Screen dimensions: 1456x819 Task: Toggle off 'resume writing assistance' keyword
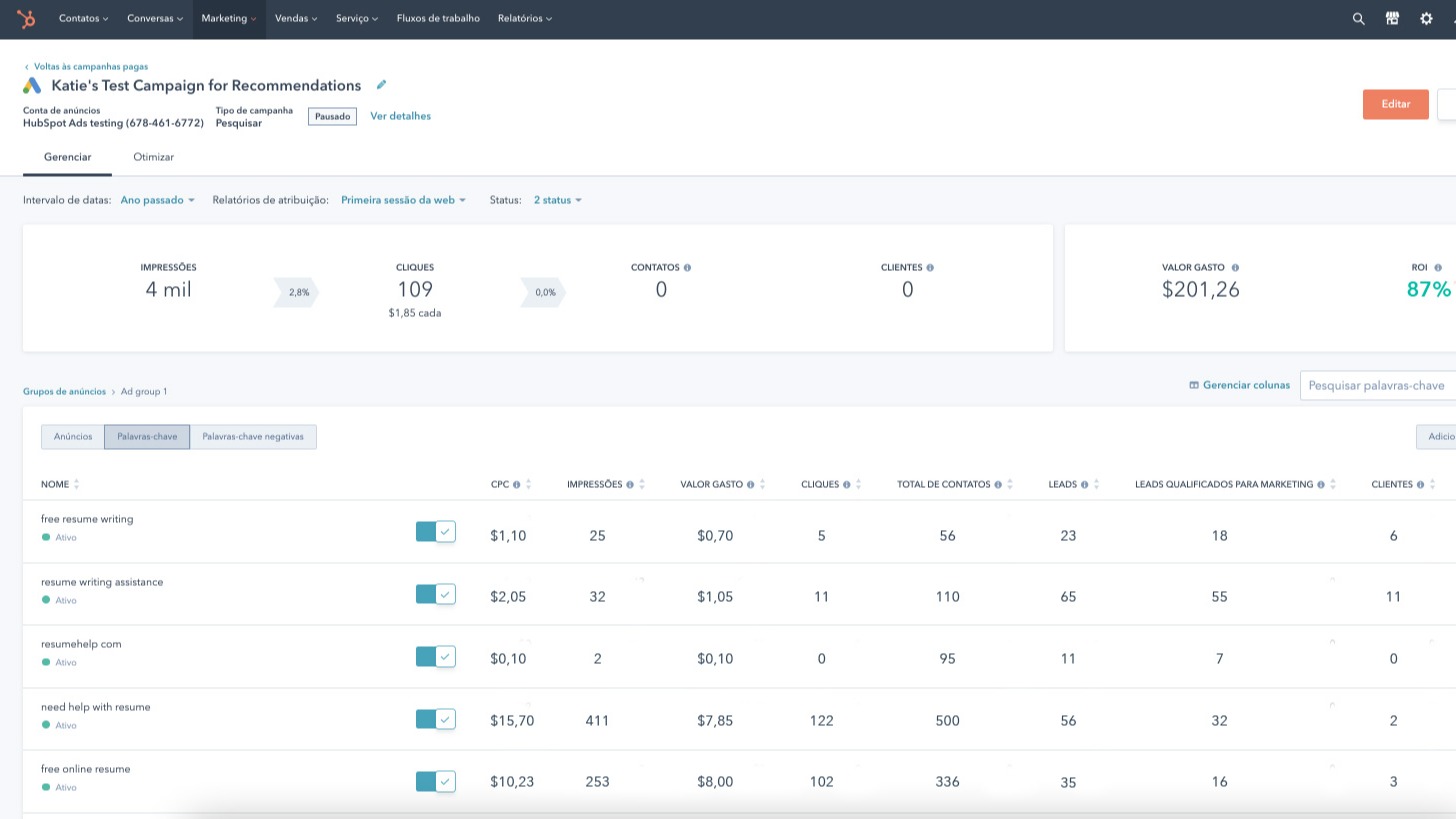point(436,594)
